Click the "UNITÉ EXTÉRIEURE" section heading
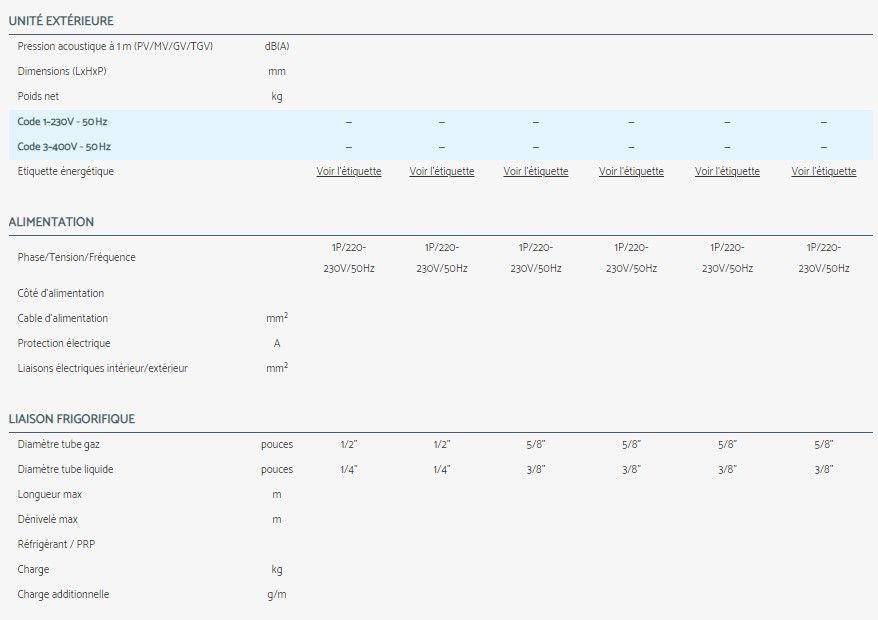The width and height of the screenshot is (878, 620). pos(61,21)
